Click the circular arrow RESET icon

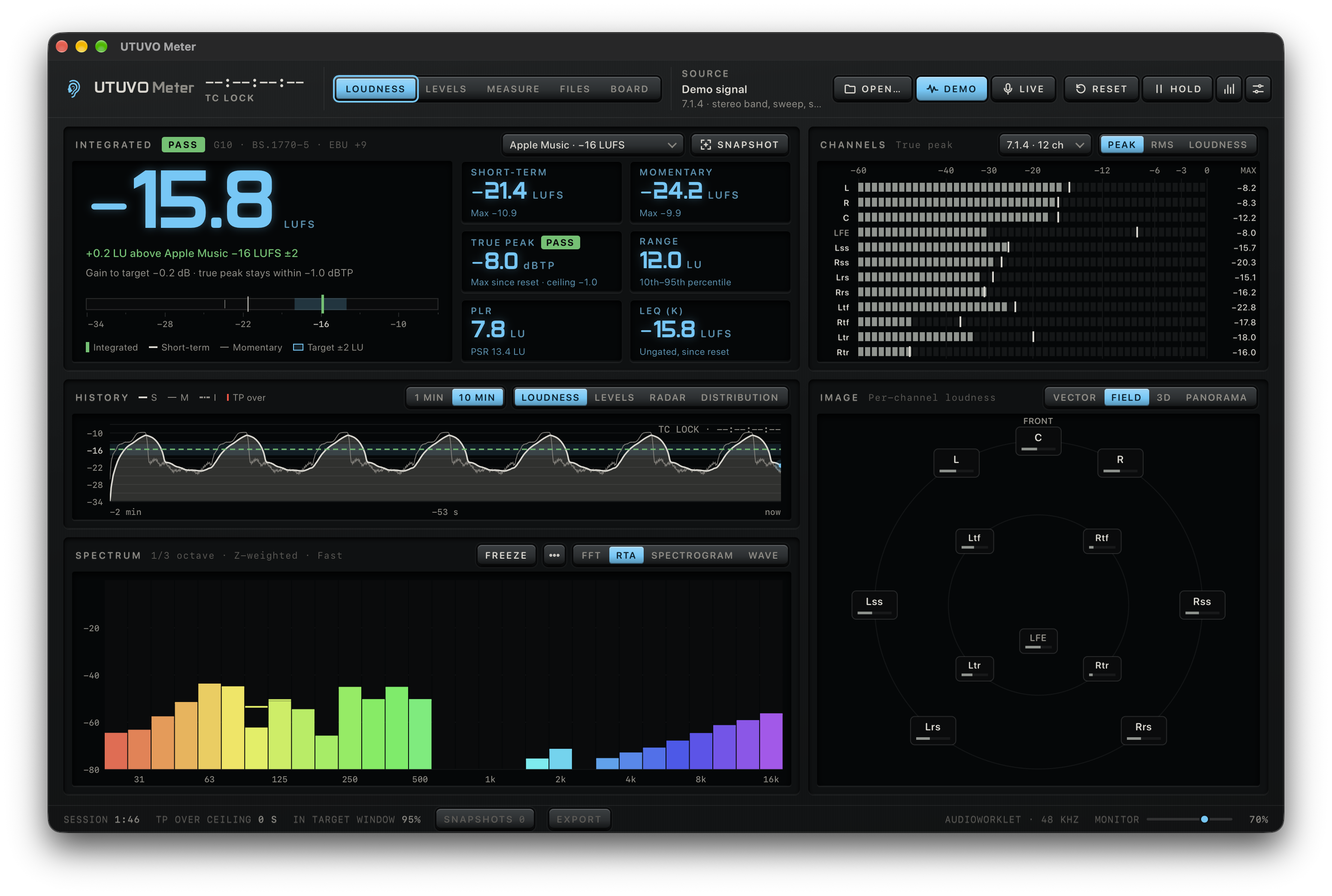click(1080, 88)
